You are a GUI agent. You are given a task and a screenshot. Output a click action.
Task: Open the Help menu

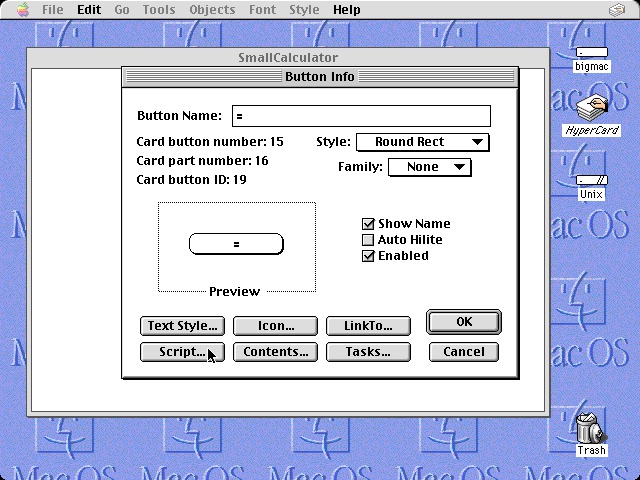[x=347, y=9]
